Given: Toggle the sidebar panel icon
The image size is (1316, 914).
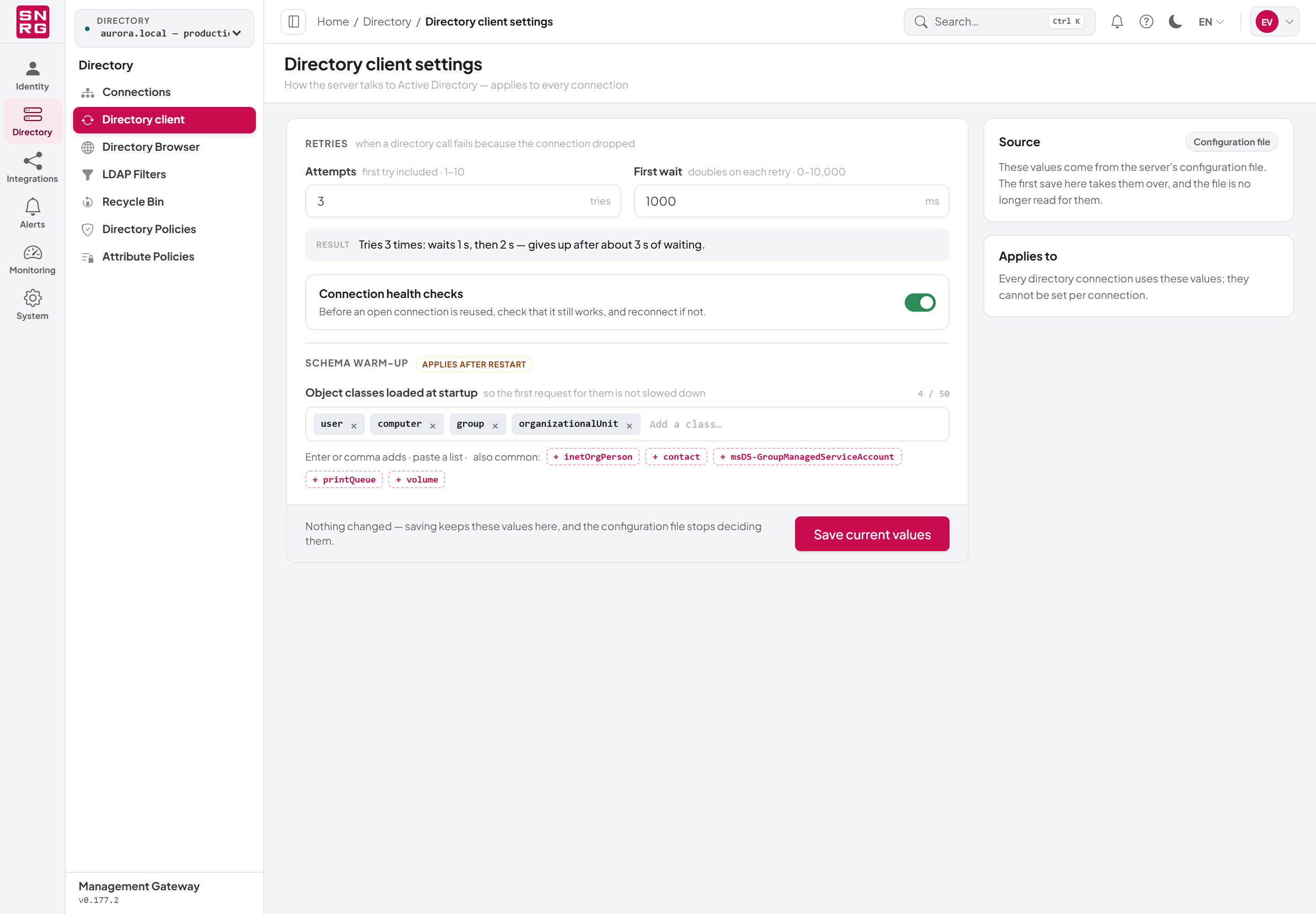Looking at the screenshot, I should tap(293, 22).
